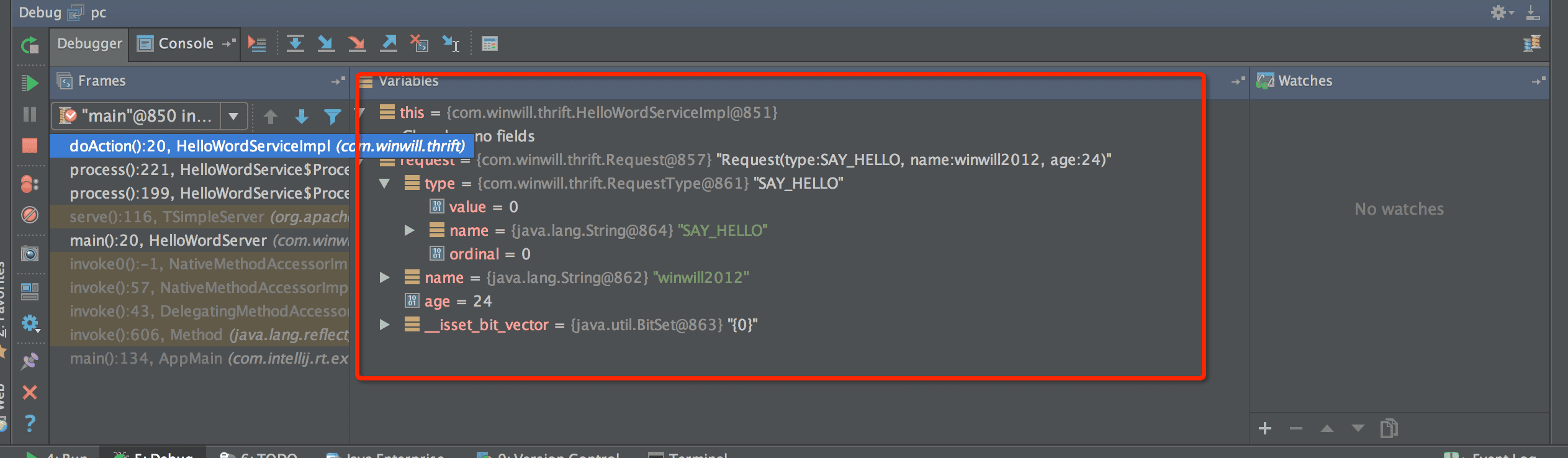This screenshot has height=458, width=1568.
Task: Switch to the Console tab
Action: (x=184, y=43)
